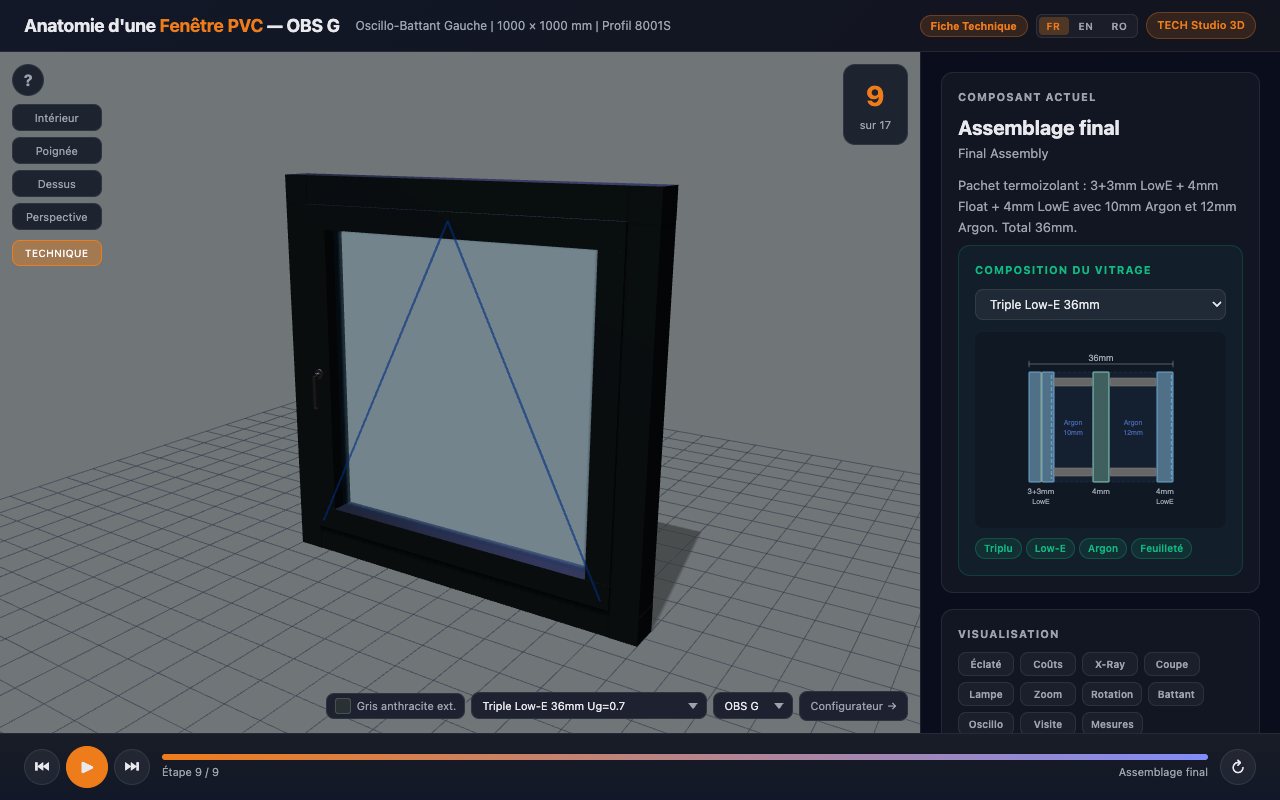The image size is (1280, 800).
Task: Select the Poignée camera view
Action: [57, 151]
